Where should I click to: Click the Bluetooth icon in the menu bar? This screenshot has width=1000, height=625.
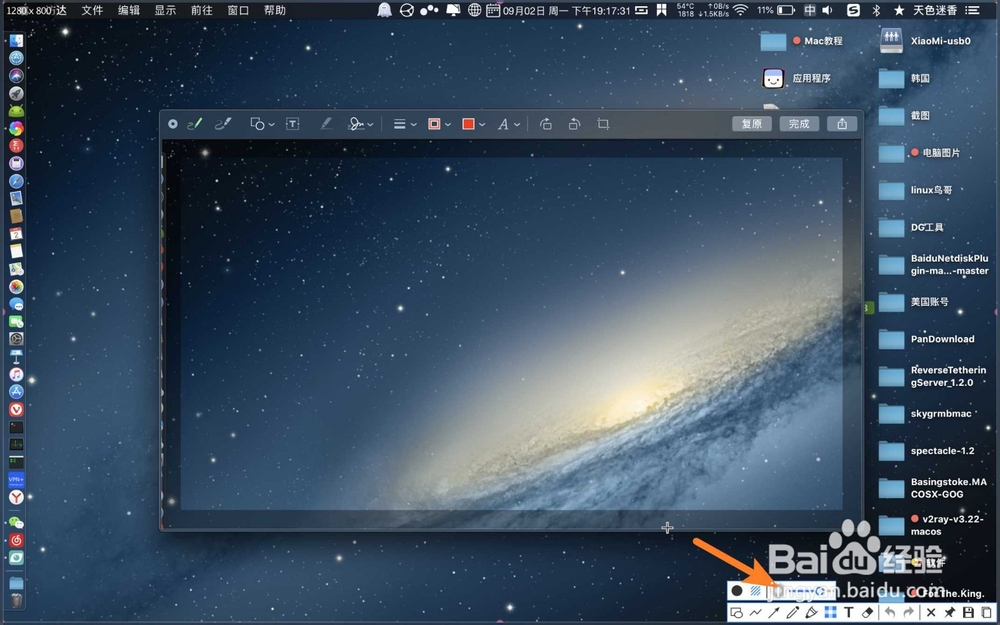pos(876,10)
